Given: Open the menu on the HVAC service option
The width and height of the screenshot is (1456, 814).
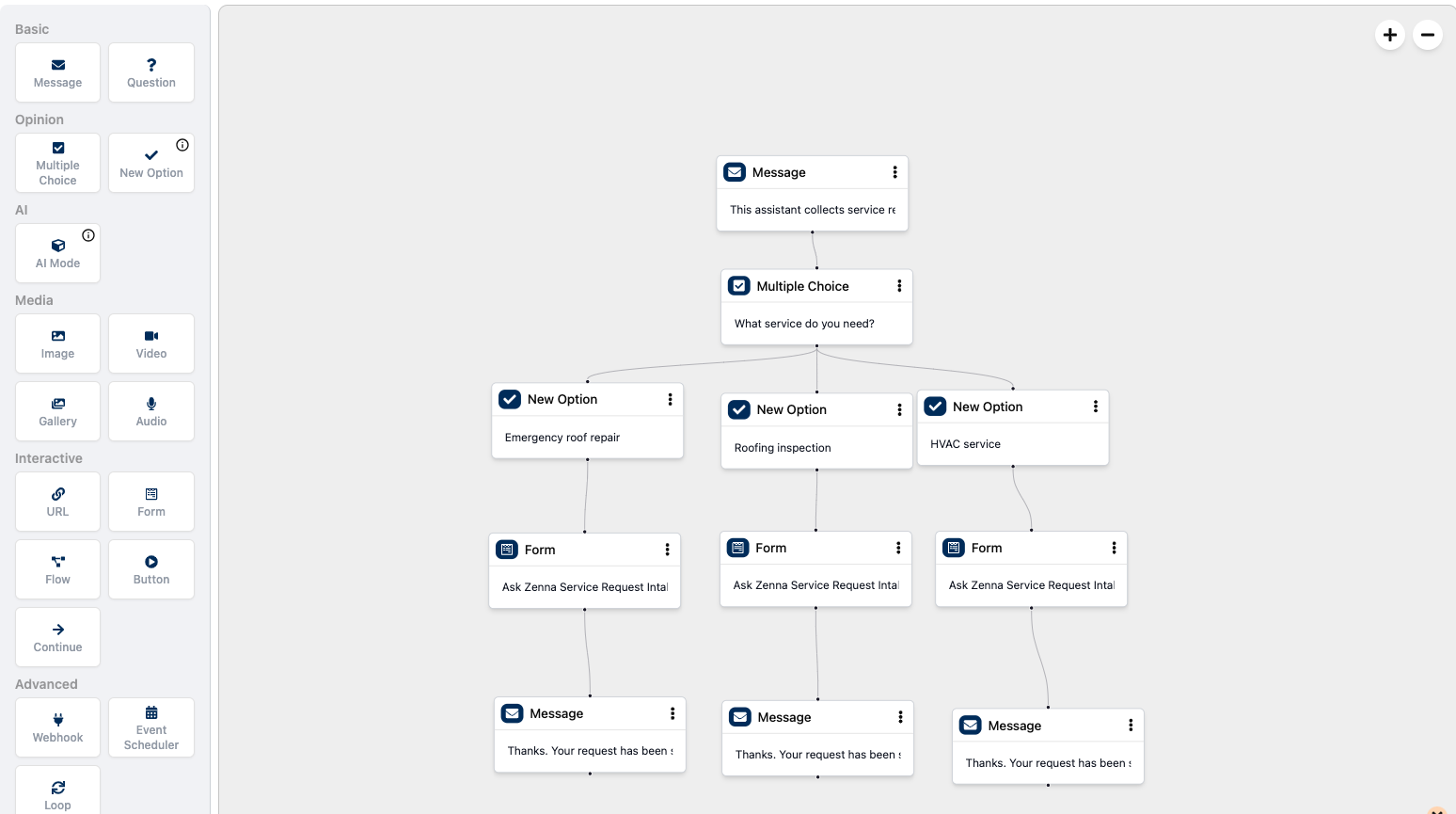Looking at the screenshot, I should 1095,406.
